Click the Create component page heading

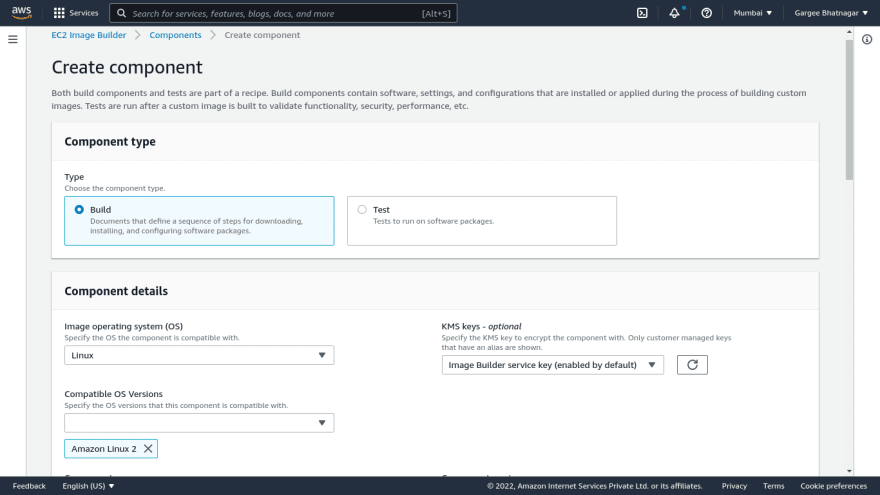tap(127, 67)
